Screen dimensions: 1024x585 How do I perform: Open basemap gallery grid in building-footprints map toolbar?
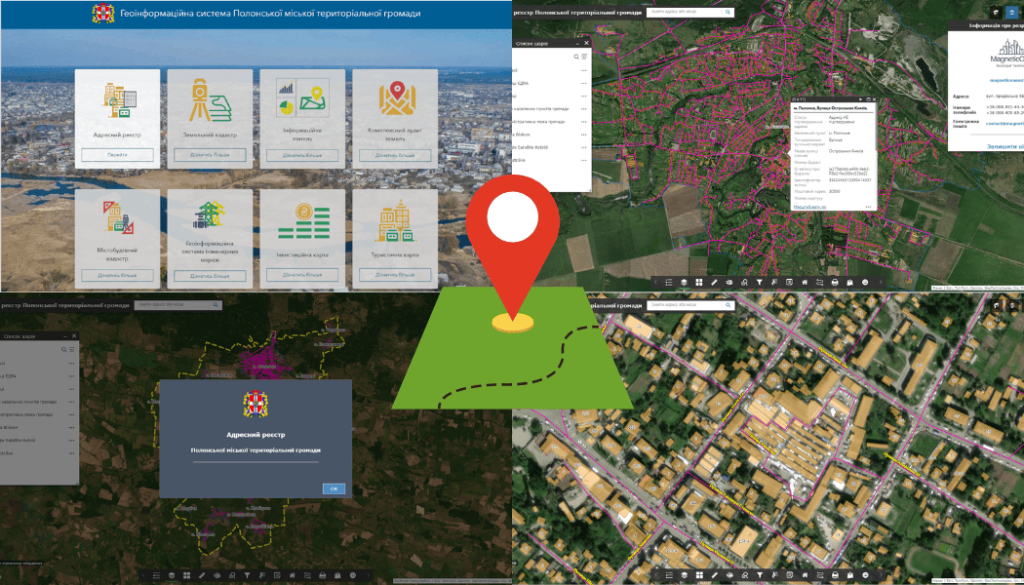[x=699, y=575]
